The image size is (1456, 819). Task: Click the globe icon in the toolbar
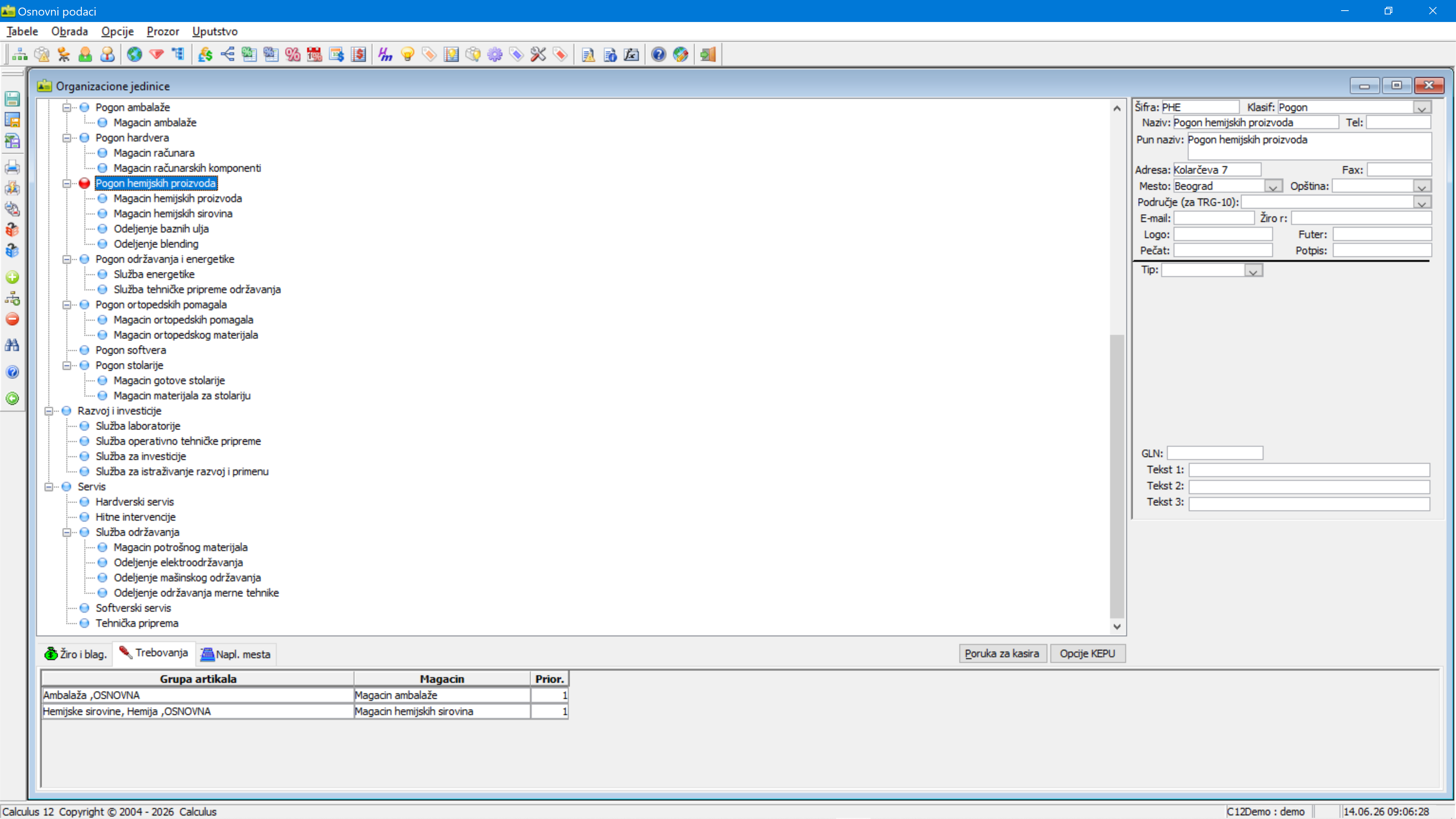click(x=135, y=54)
